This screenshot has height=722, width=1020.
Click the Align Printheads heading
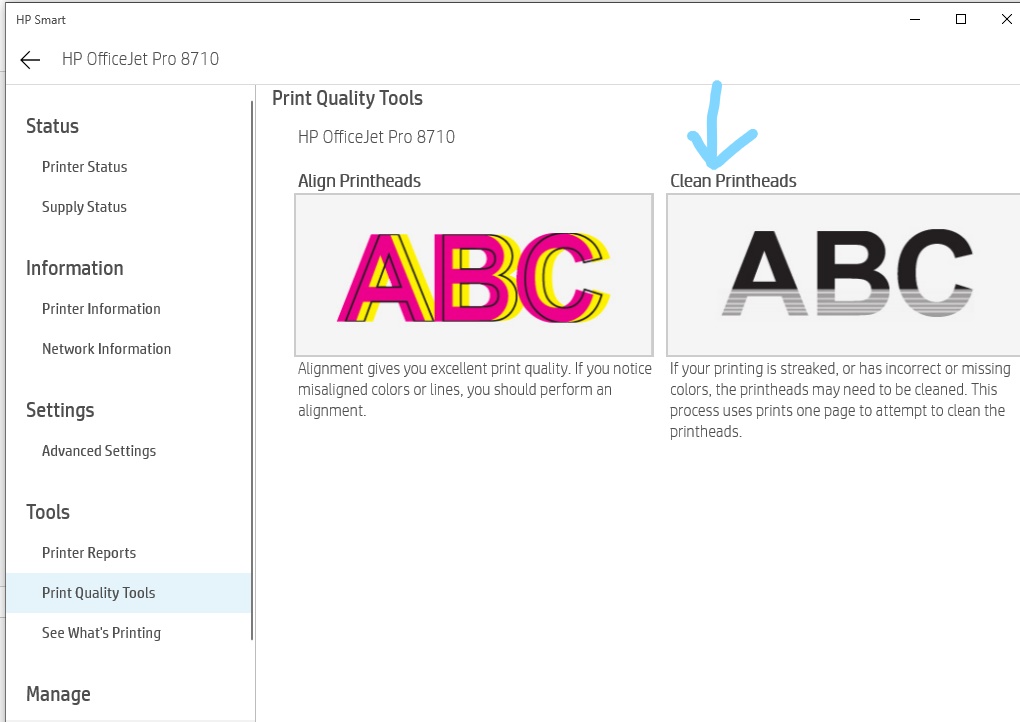[359, 181]
